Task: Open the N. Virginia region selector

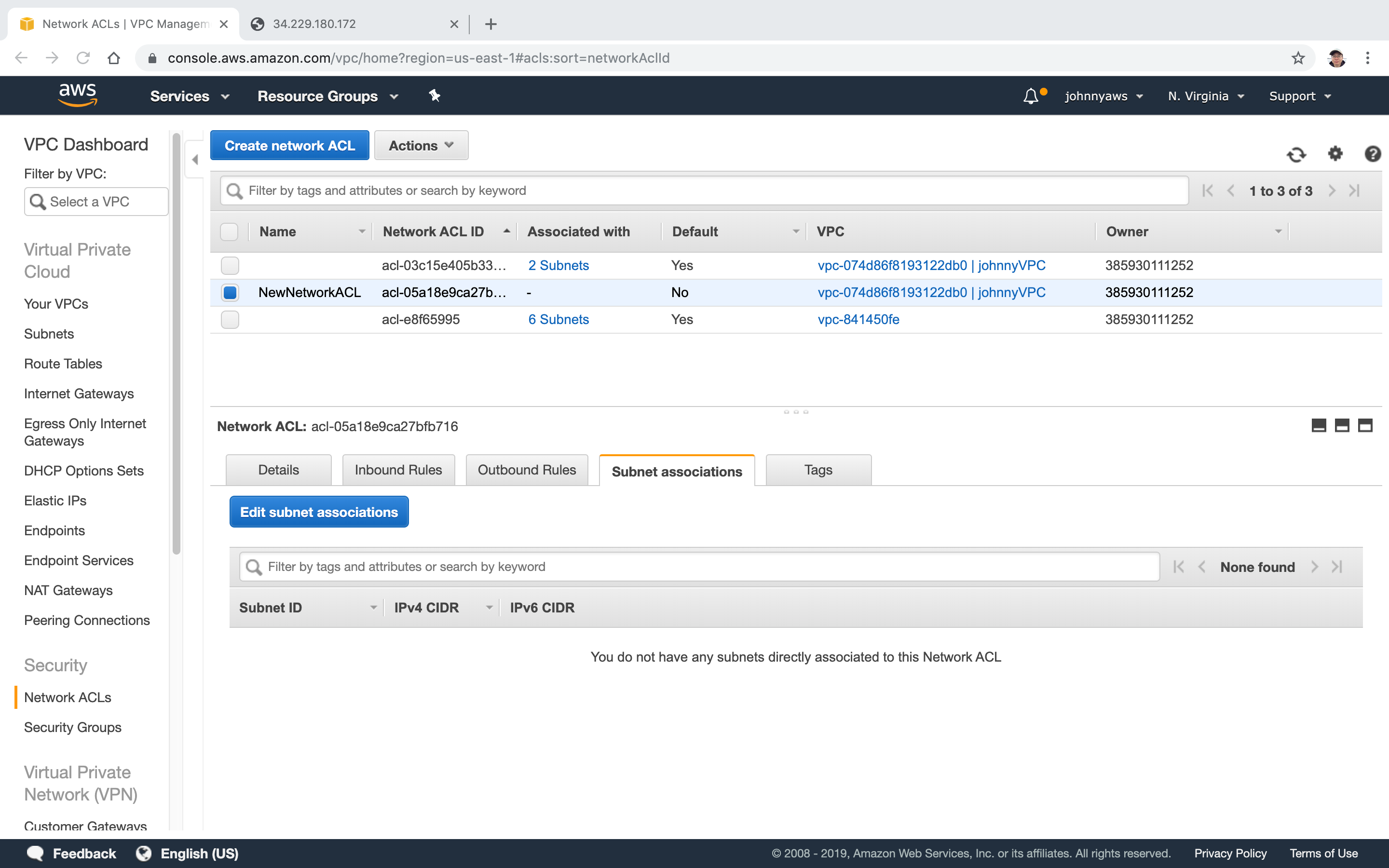Action: 1206,96
